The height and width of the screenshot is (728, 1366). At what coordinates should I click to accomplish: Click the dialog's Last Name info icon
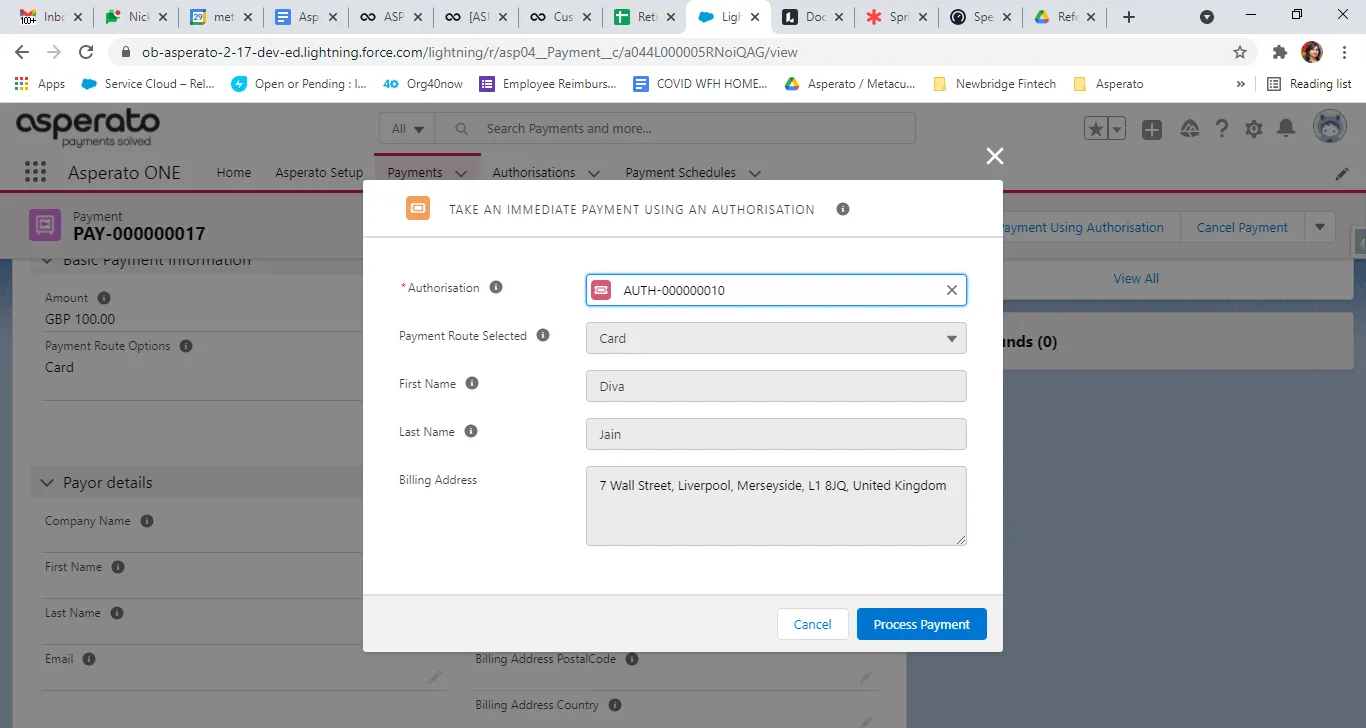pyautogui.click(x=471, y=431)
